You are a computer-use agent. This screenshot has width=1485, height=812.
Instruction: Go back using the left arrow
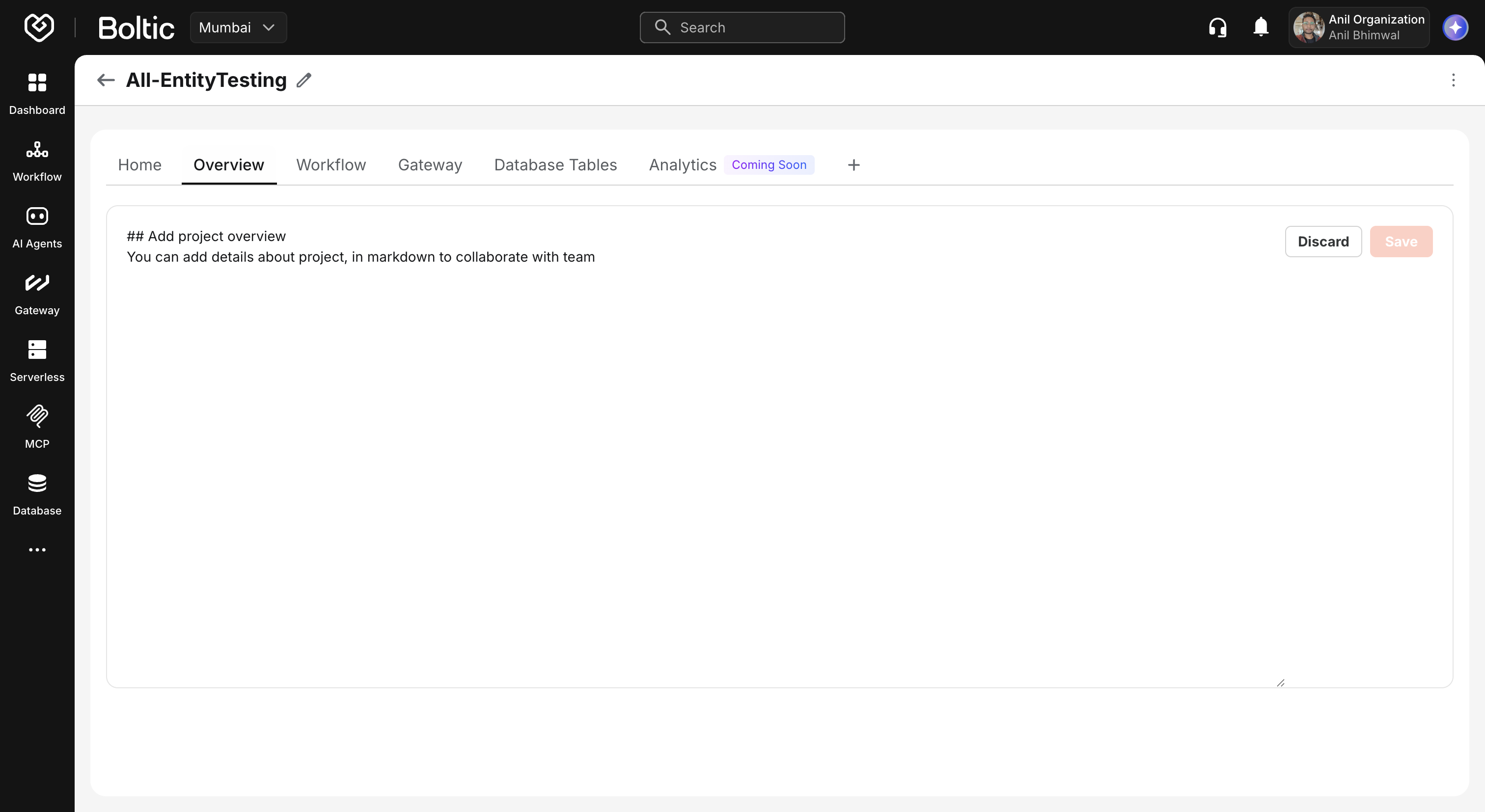[106, 80]
